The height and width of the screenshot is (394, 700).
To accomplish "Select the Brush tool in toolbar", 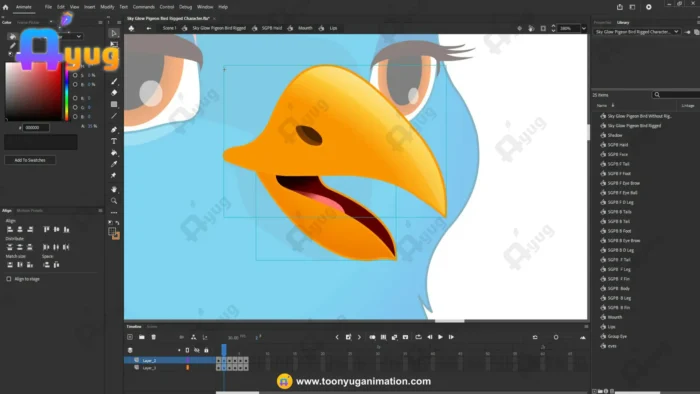I will point(114,81).
